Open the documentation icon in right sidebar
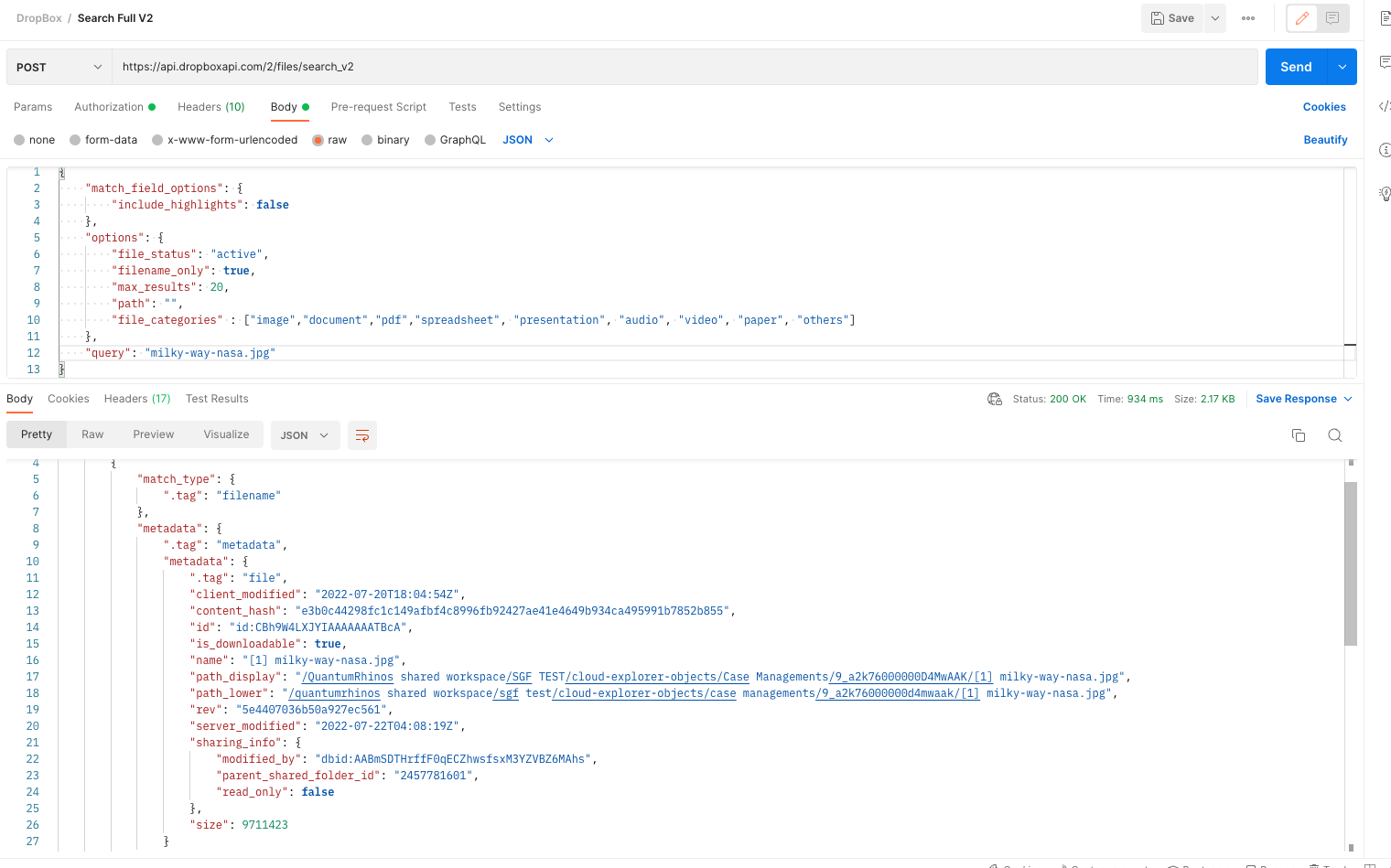The image size is (1391, 868). pos(1385,18)
